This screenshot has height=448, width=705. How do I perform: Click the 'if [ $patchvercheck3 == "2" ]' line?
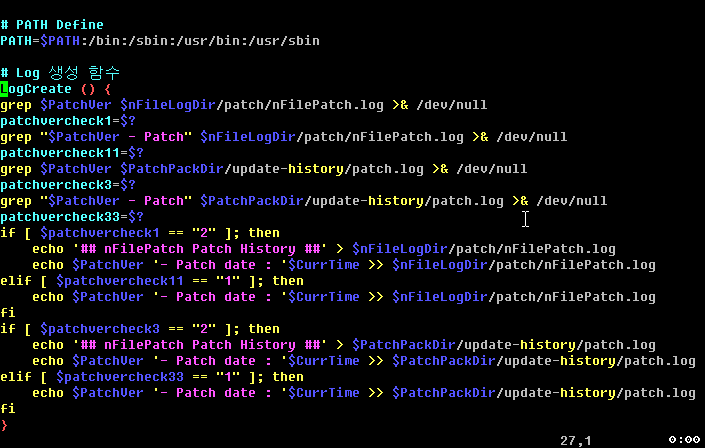tap(140, 329)
